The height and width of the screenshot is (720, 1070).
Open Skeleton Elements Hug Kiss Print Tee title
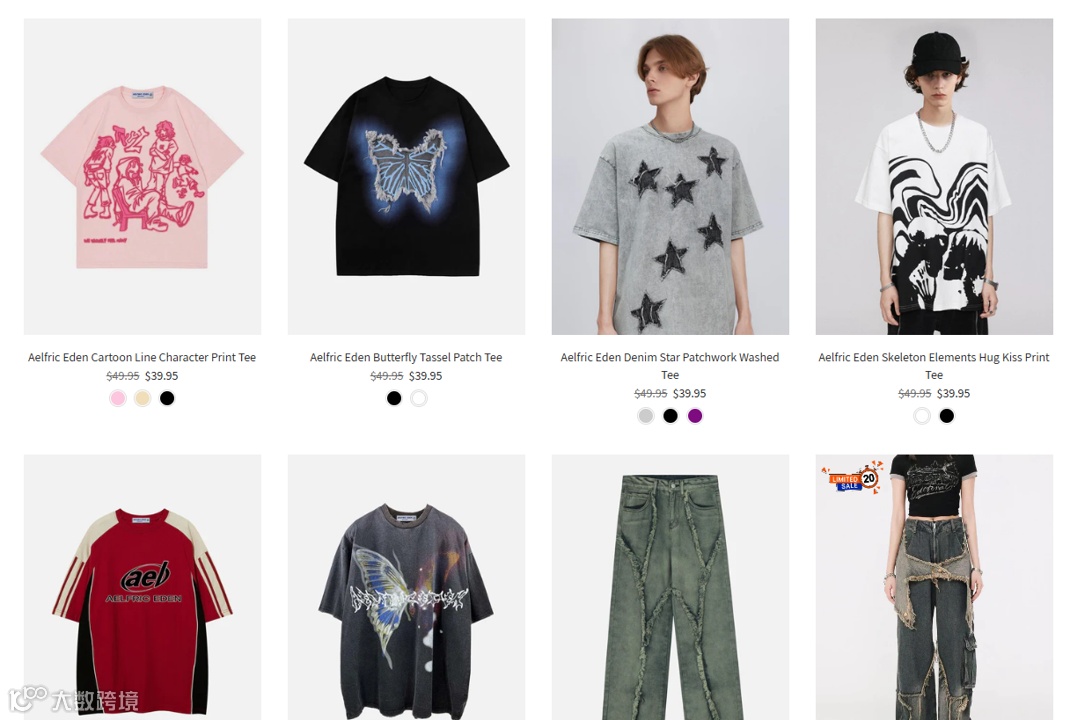[x=934, y=366]
